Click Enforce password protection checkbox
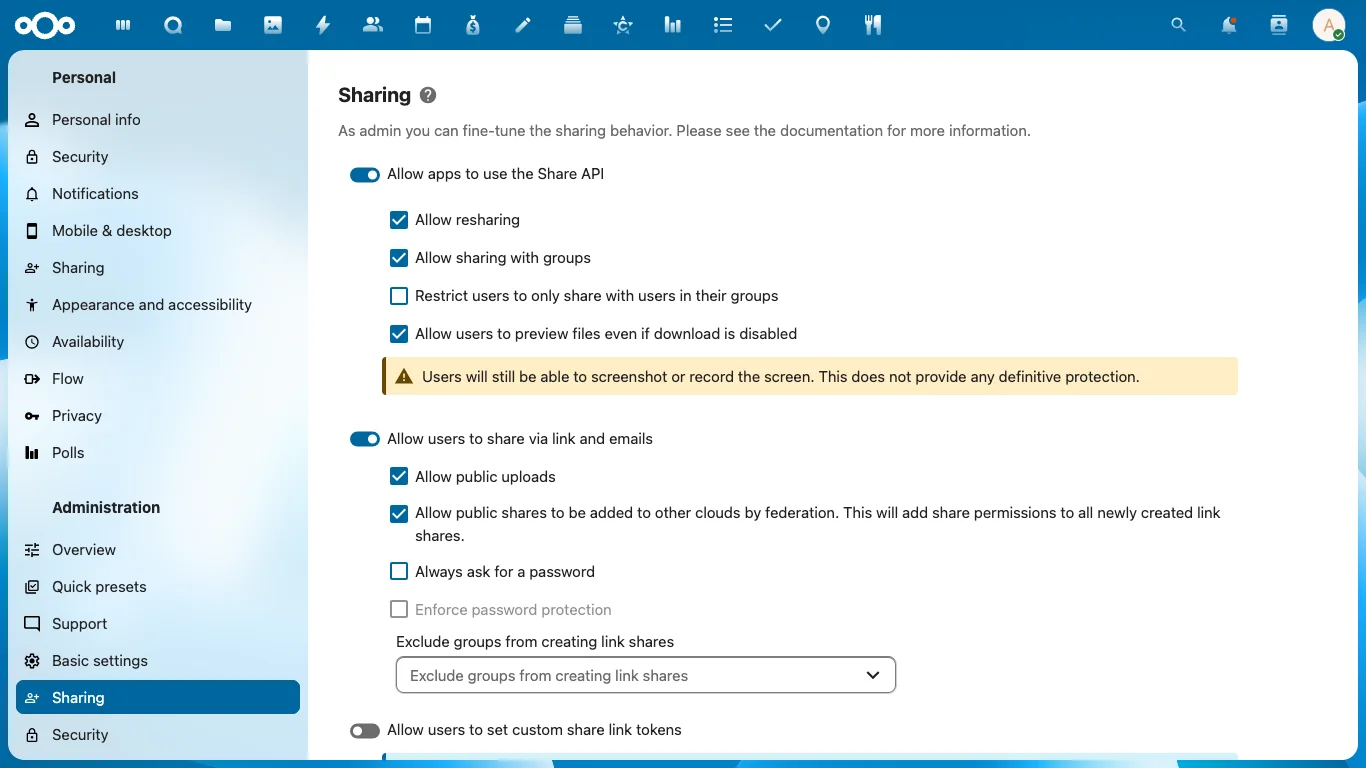This screenshot has height=768, width=1366. pos(399,610)
